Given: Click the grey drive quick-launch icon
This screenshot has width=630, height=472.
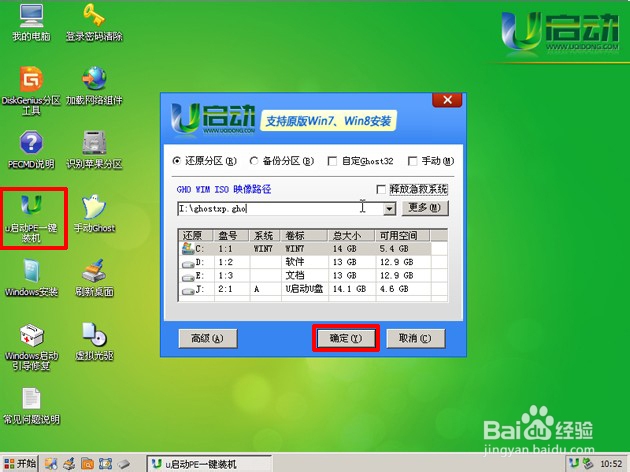Looking at the screenshot, I should 124,464.
